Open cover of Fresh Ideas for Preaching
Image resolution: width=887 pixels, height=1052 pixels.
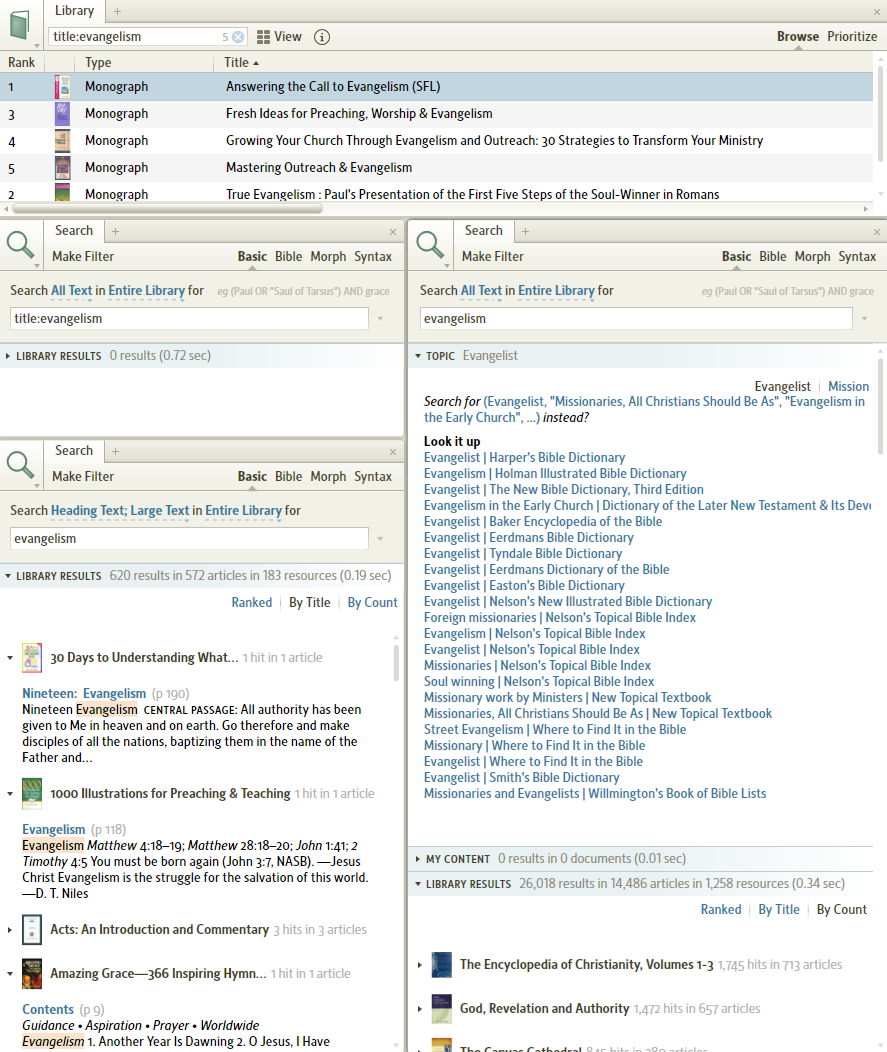point(62,114)
